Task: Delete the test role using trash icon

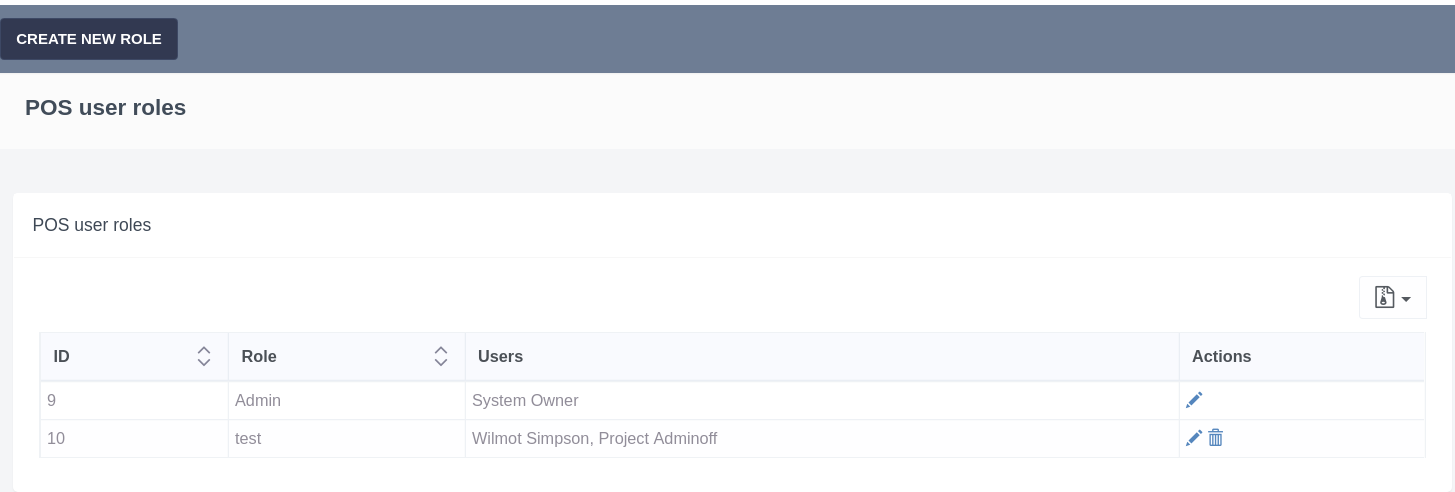Action: coord(1216,438)
